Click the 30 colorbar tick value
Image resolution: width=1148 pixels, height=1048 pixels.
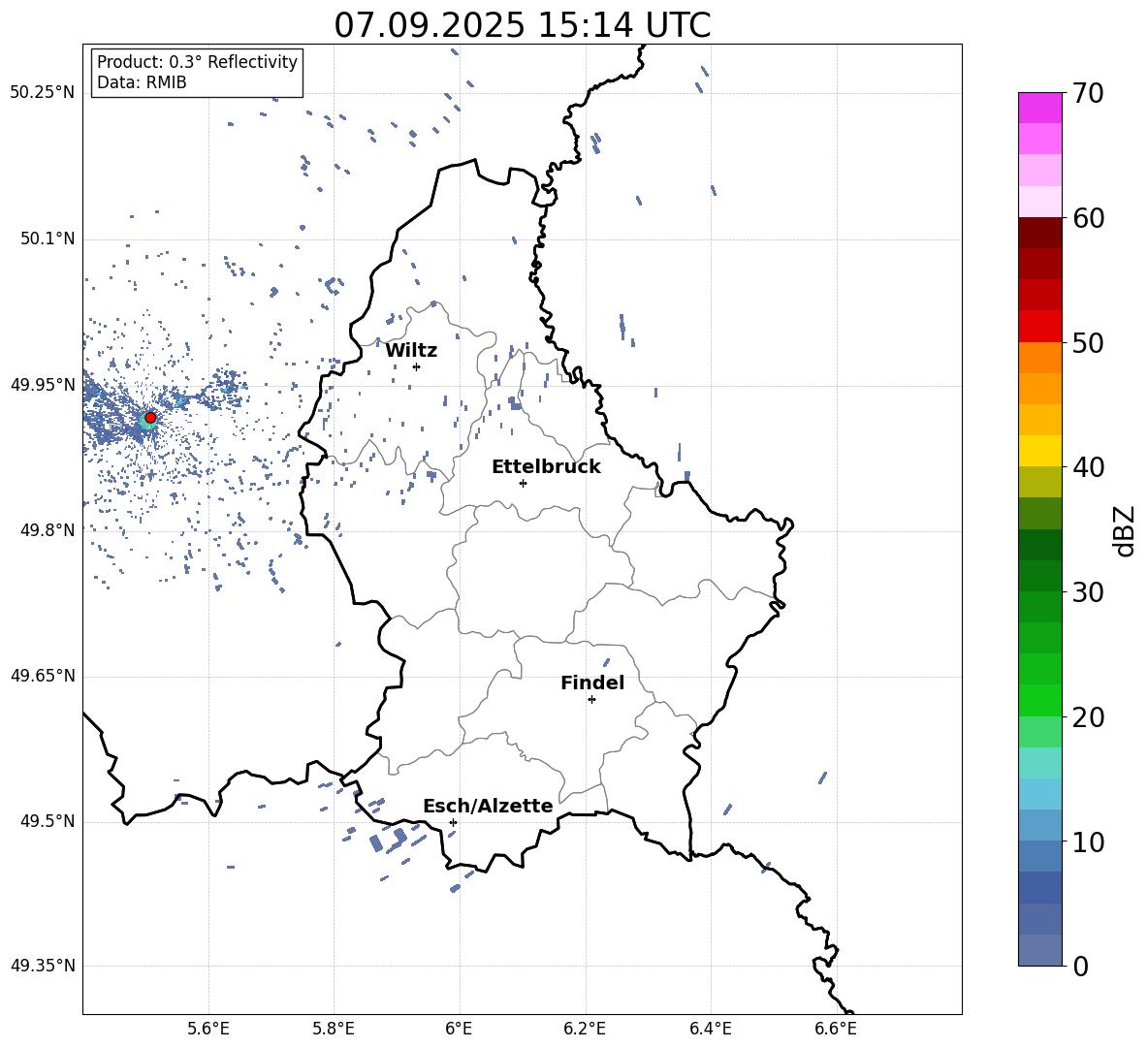[x=1088, y=592]
